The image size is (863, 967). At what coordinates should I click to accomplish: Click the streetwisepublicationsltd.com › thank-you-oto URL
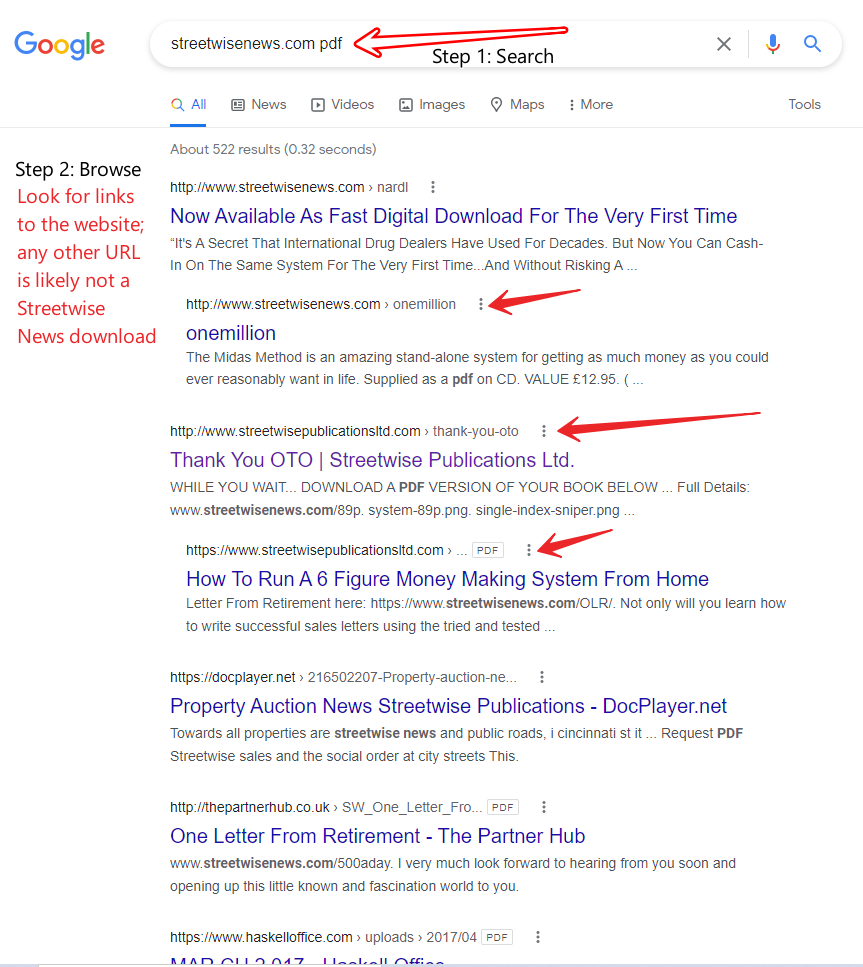pyautogui.click(x=344, y=431)
